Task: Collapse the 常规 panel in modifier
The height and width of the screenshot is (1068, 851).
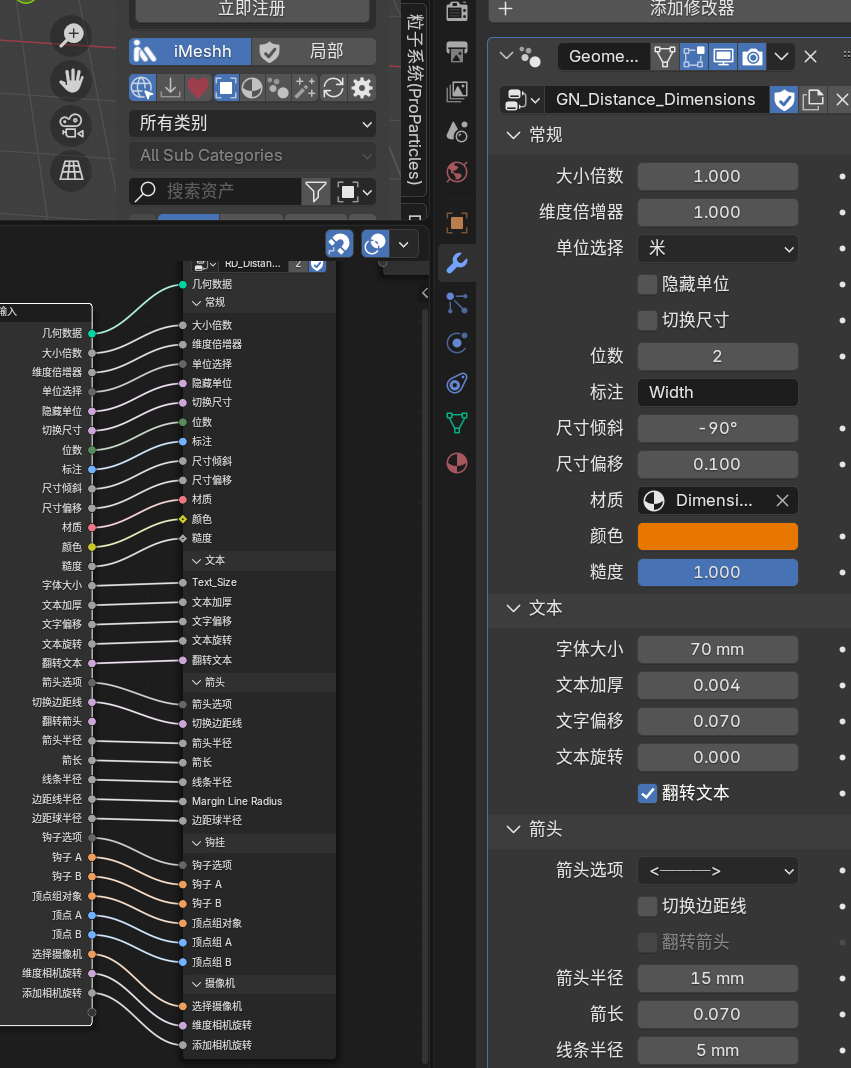Action: (514, 135)
